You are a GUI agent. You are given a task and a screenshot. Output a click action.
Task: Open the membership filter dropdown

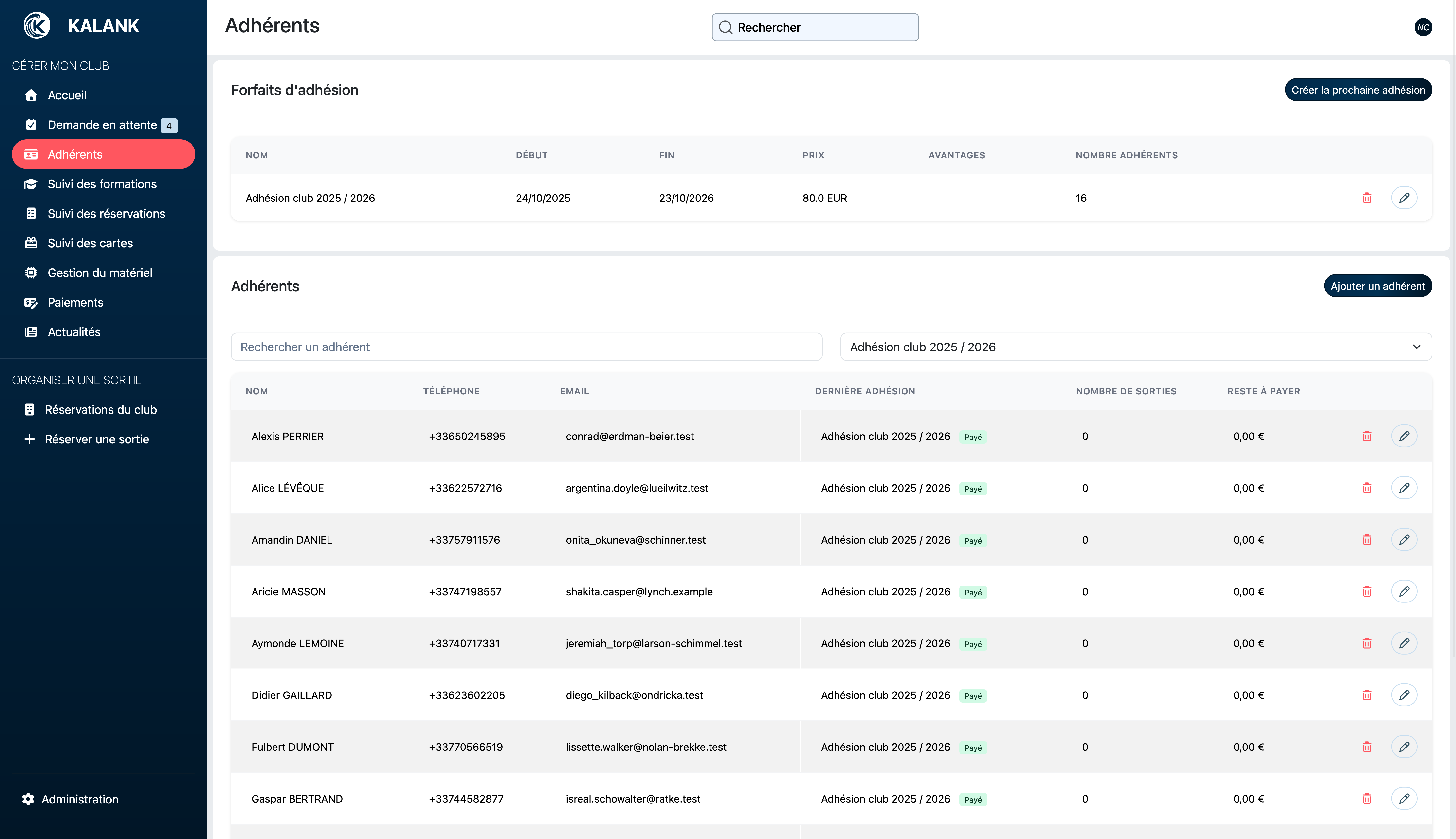1136,347
